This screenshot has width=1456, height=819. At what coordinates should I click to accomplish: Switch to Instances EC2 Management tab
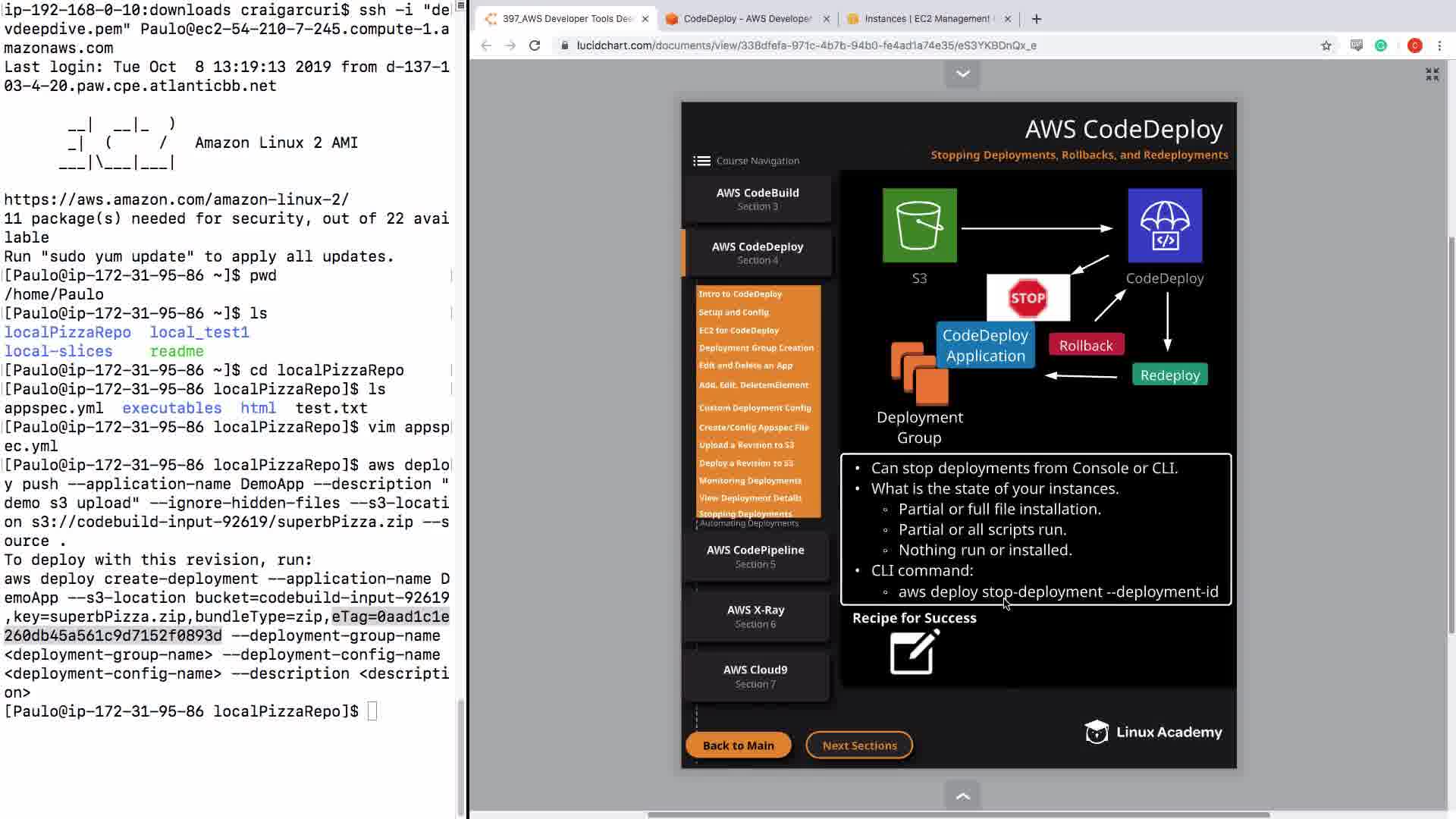pos(926,19)
